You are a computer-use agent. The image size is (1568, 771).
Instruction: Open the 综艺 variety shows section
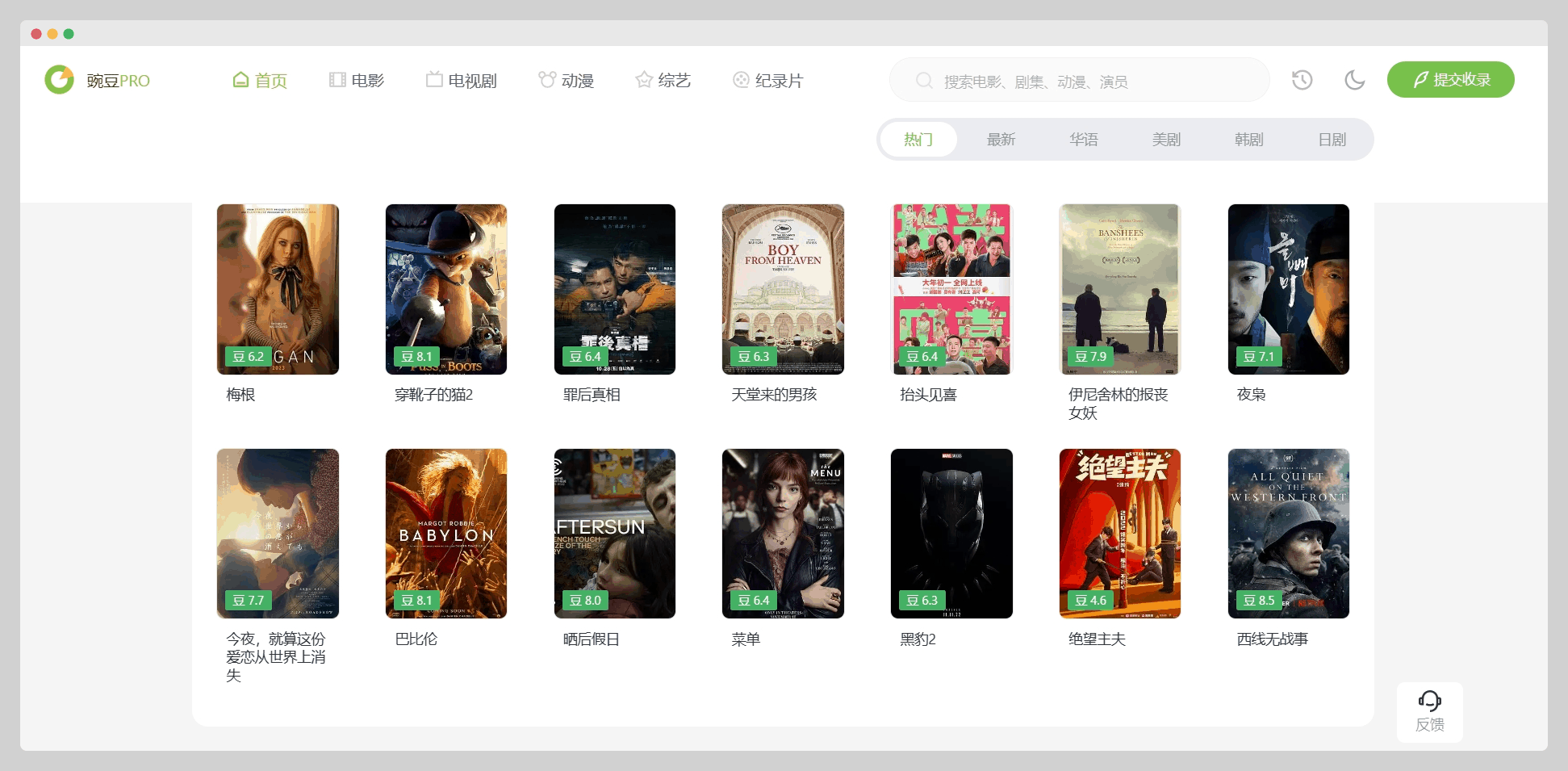(x=663, y=80)
